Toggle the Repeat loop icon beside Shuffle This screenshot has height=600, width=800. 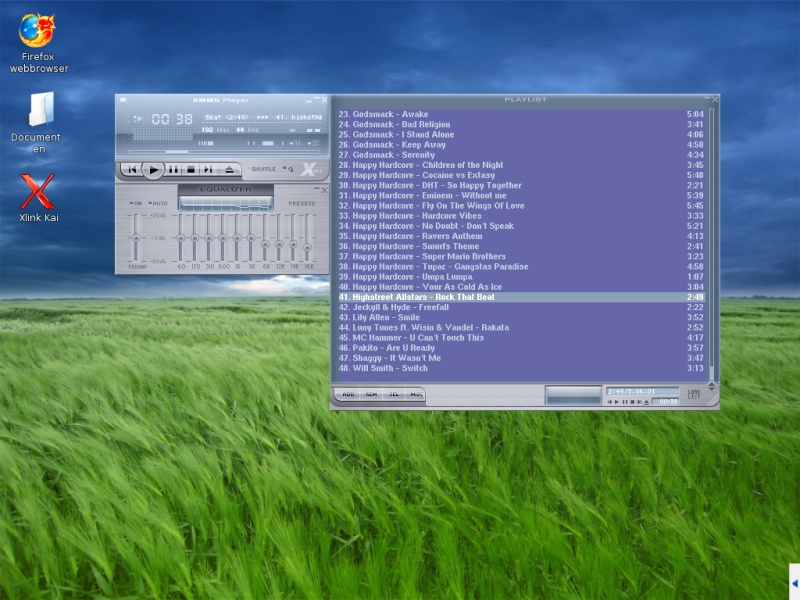288,169
